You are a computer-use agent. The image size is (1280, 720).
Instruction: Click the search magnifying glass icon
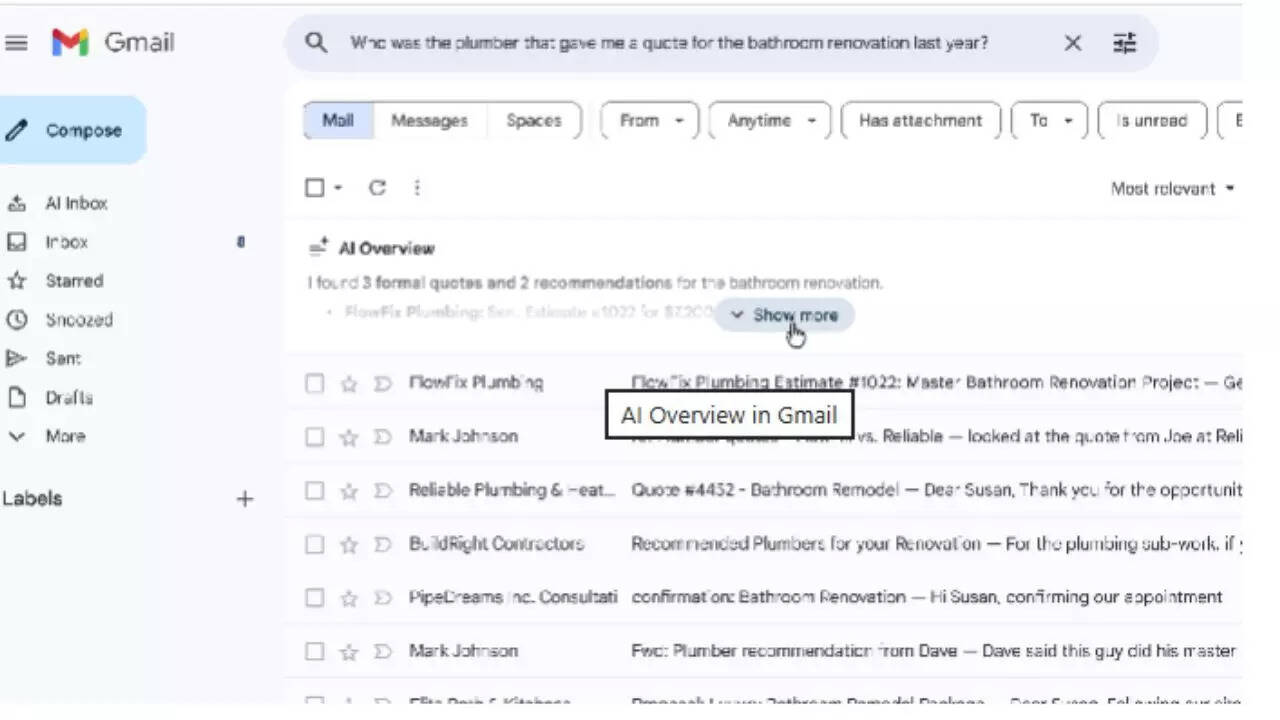[x=316, y=43]
